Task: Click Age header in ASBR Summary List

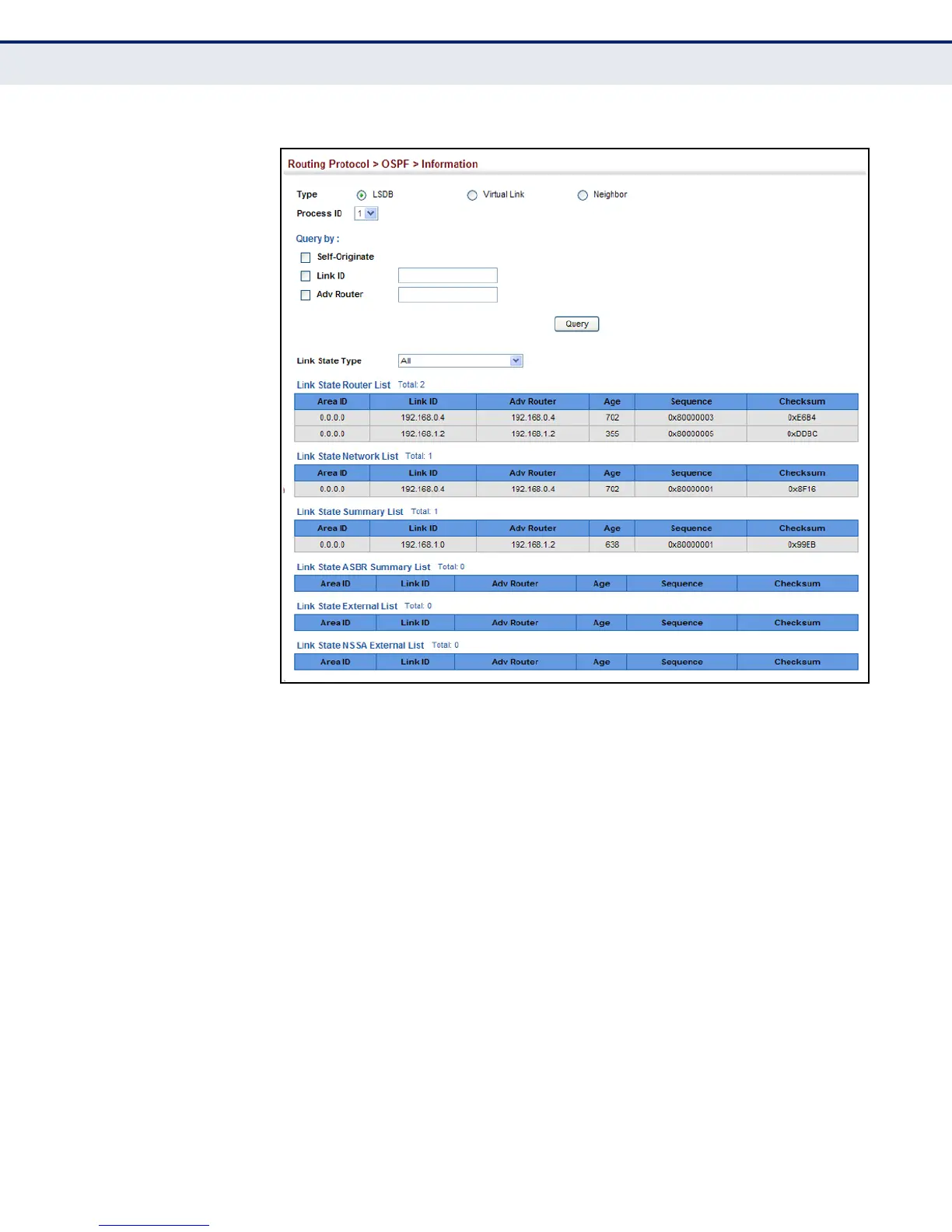Action: coord(602,583)
